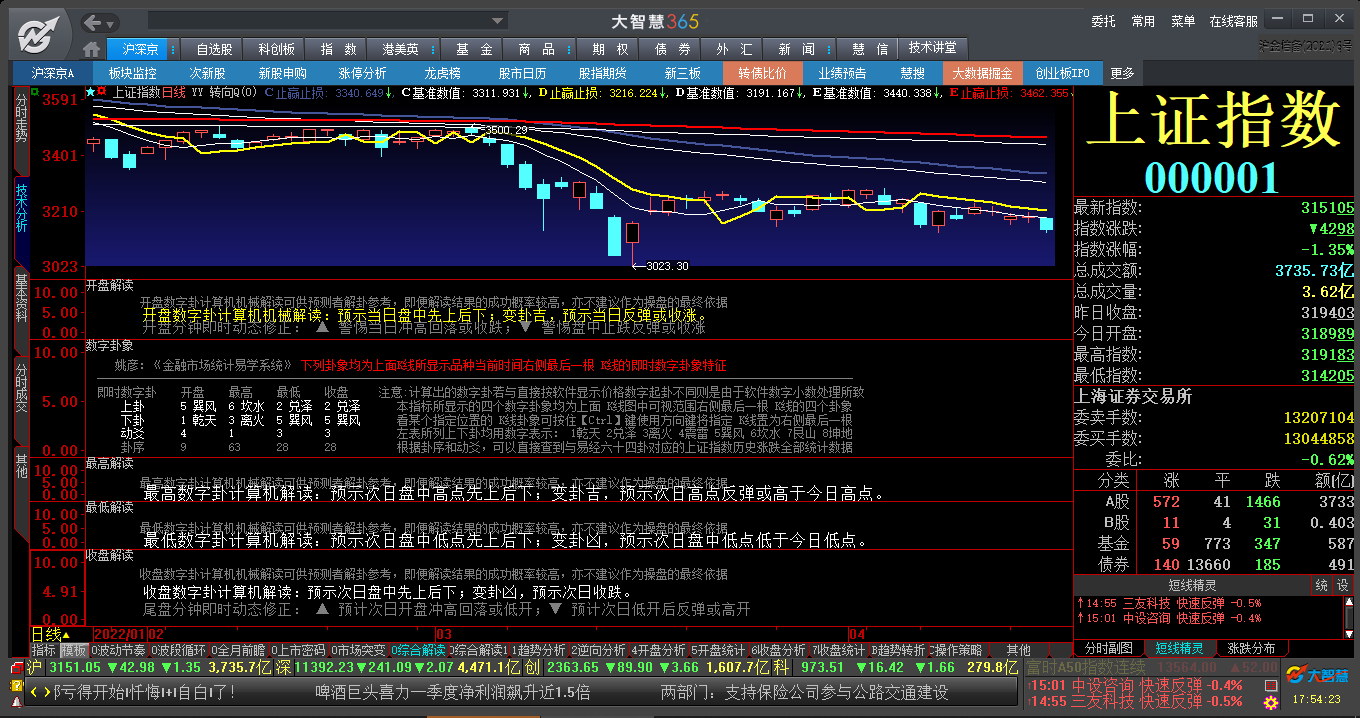Select 0上市密码 indicator
This screenshot has width=1360, height=718.
click(x=298, y=650)
